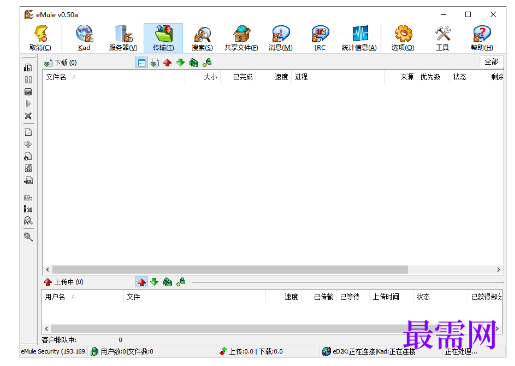
Task: Open the 下载 (0) view dropdown
Action: tap(61, 63)
